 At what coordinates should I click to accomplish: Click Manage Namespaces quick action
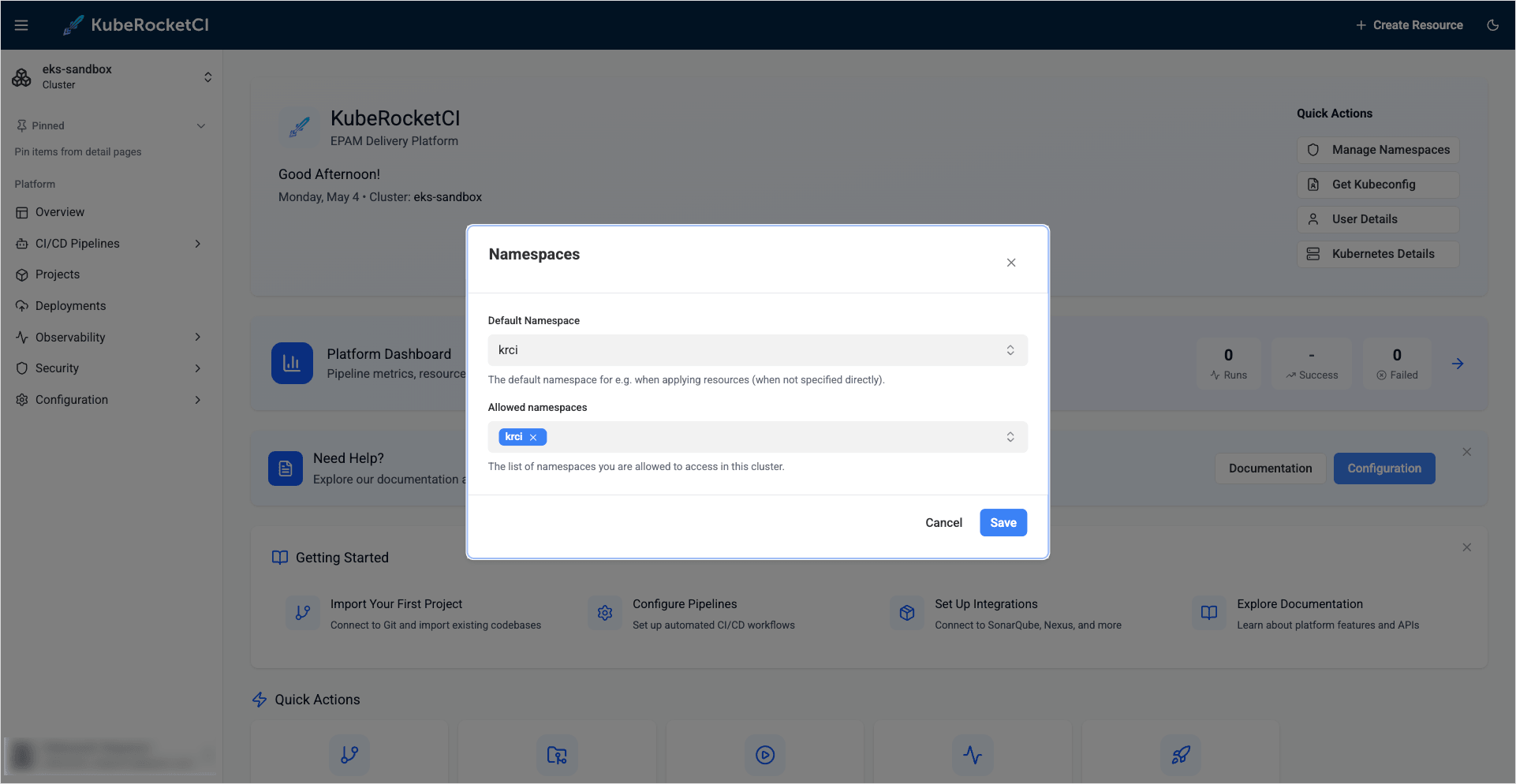[1378, 150]
